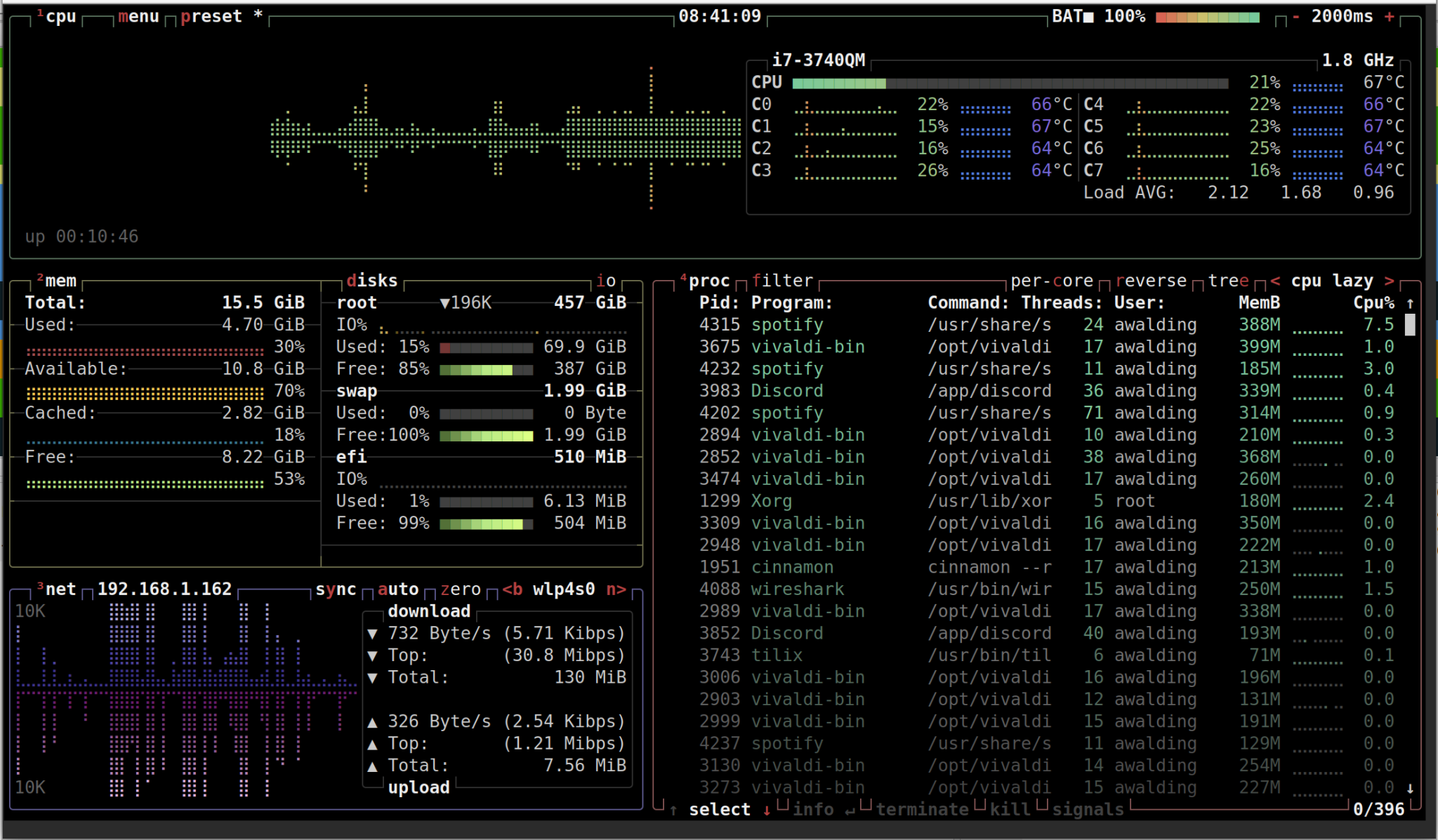This screenshot has width=1438, height=840.
Task: Send a kill signal to selected process
Action: (1009, 809)
